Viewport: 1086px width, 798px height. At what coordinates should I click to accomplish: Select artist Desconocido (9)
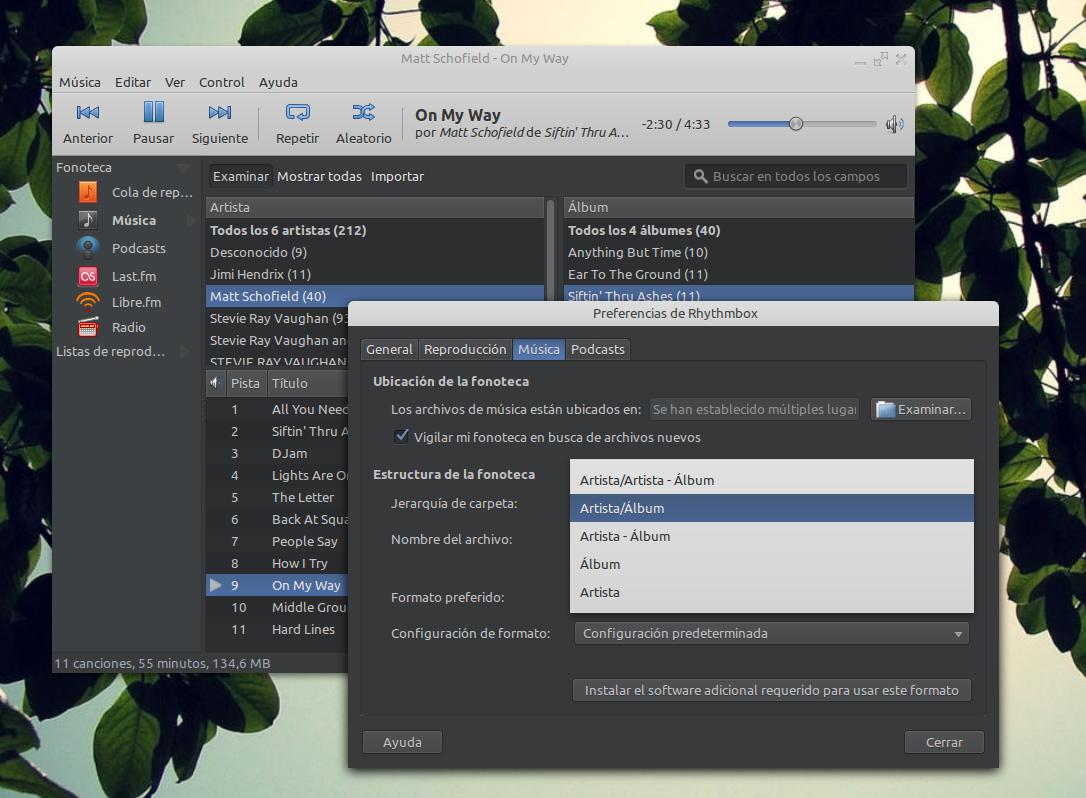click(375, 253)
